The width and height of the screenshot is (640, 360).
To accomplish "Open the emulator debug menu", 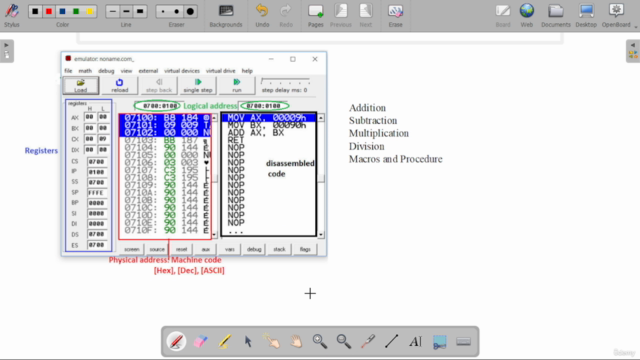I will [106, 71].
